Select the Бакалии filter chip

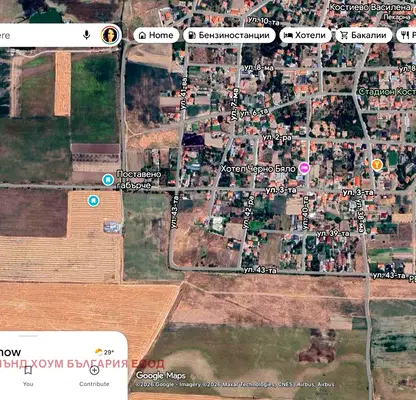(x=364, y=35)
